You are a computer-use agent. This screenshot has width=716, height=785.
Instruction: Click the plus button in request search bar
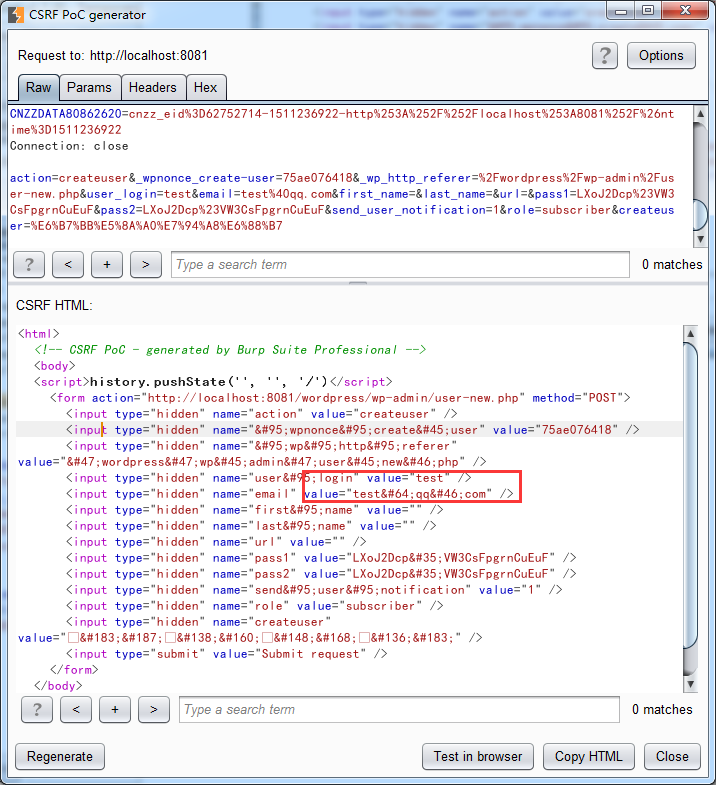click(107, 264)
